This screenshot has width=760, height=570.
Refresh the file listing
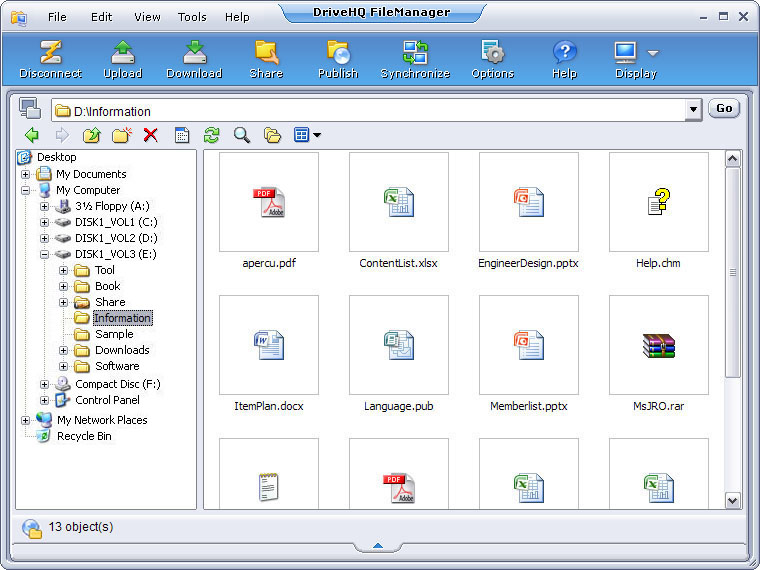tap(211, 135)
